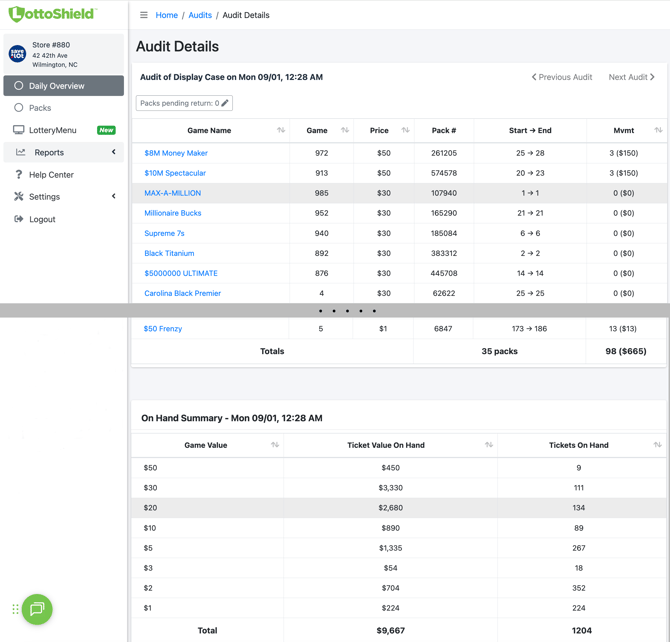Open the $8M Money Maker game link
Screen dimensions: 670x642
click(x=176, y=153)
